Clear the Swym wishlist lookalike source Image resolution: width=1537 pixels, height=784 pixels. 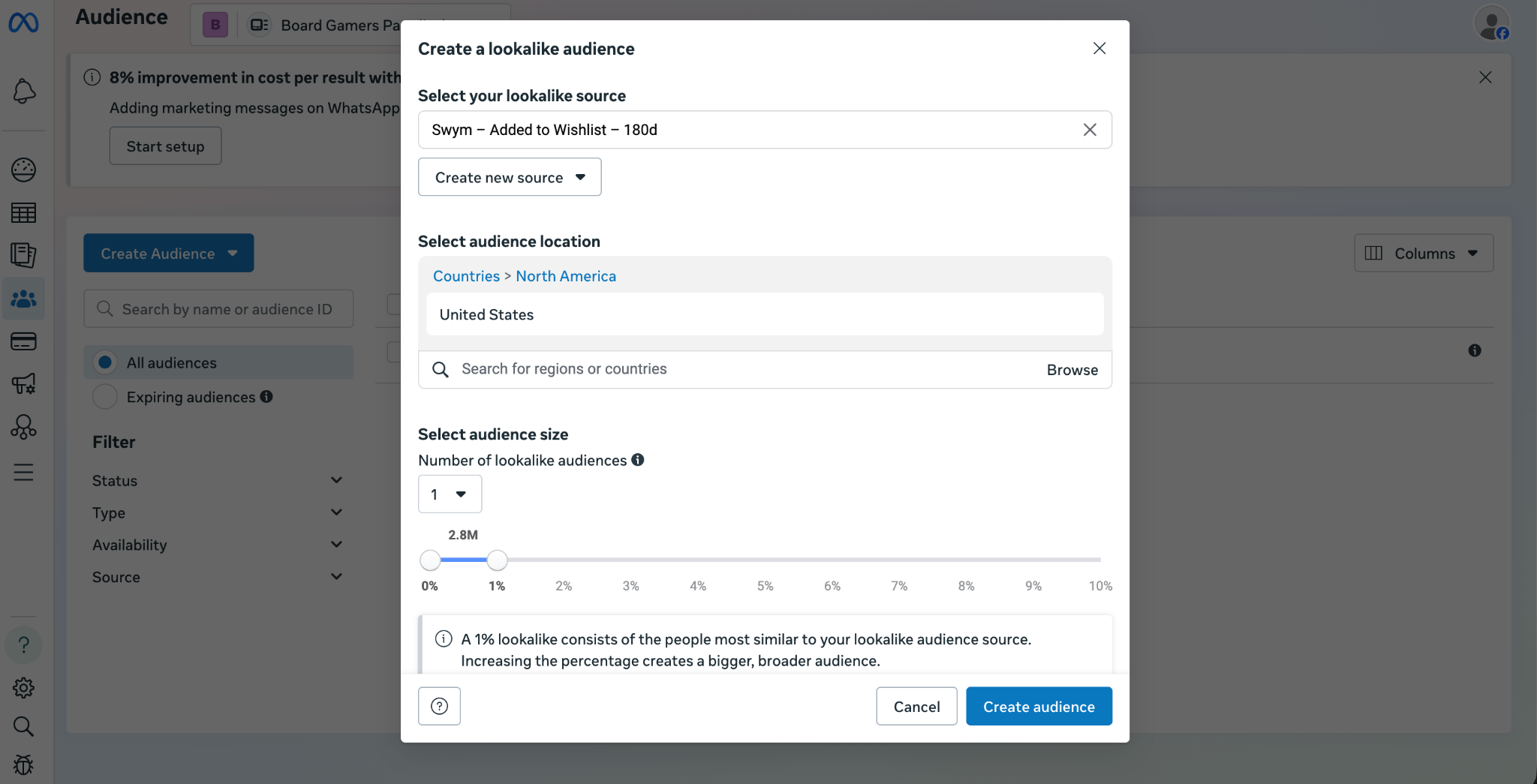tap(1090, 130)
